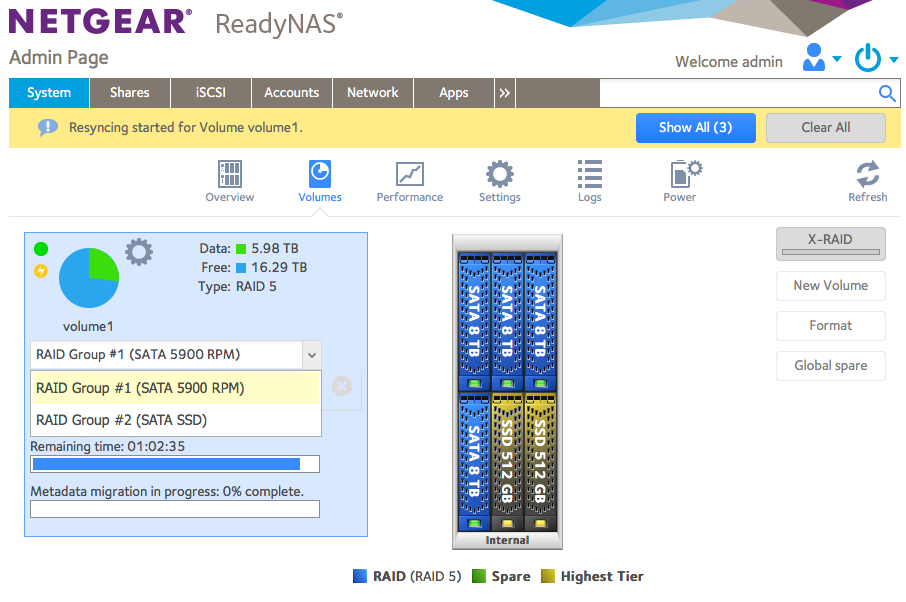Click the volume1 usage pie chart
906x602 pixels.
[89, 278]
